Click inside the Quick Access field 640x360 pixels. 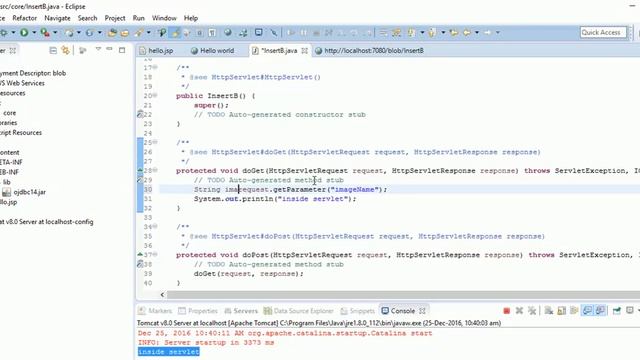point(603,32)
